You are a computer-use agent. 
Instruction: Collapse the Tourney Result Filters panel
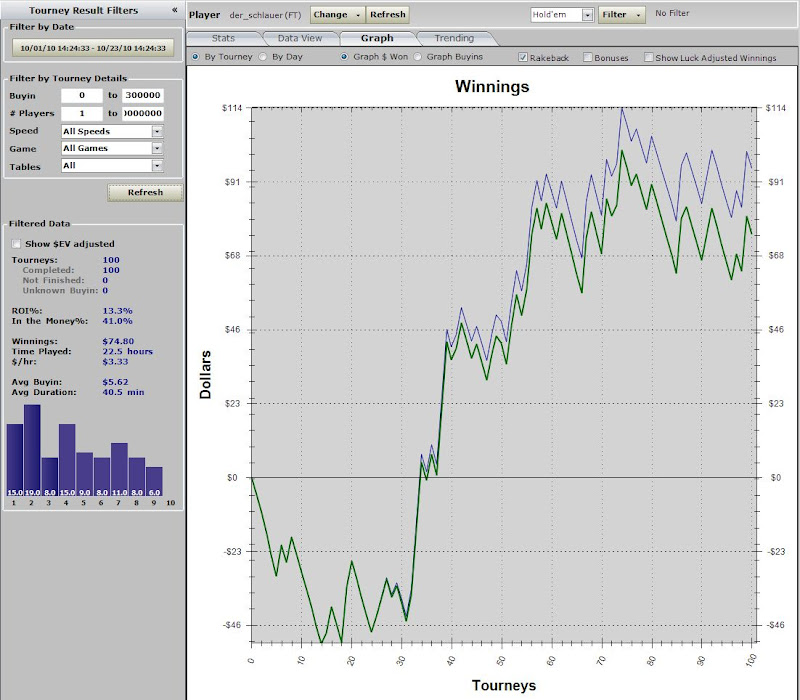[175, 10]
